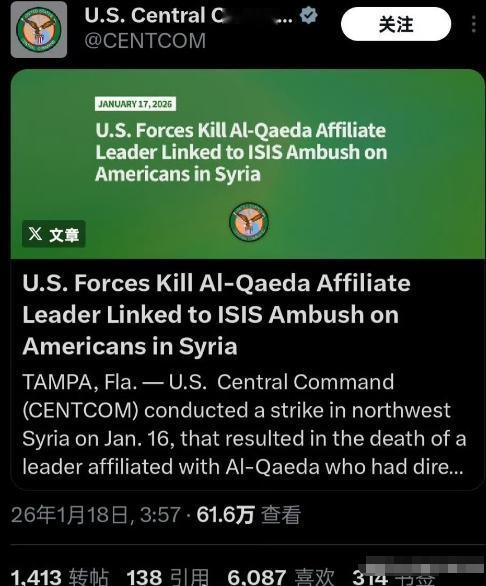View the 61.6万 查看 view count
Viewport: 486px width, 586px height.
pyautogui.click(x=249, y=515)
